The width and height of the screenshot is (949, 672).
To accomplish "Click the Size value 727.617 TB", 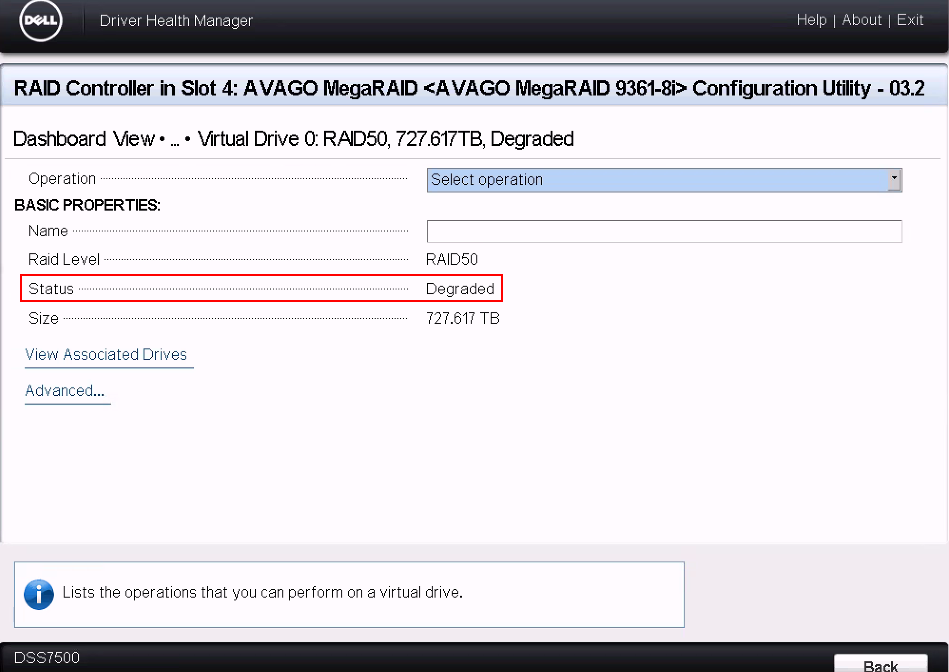I will [x=462, y=318].
